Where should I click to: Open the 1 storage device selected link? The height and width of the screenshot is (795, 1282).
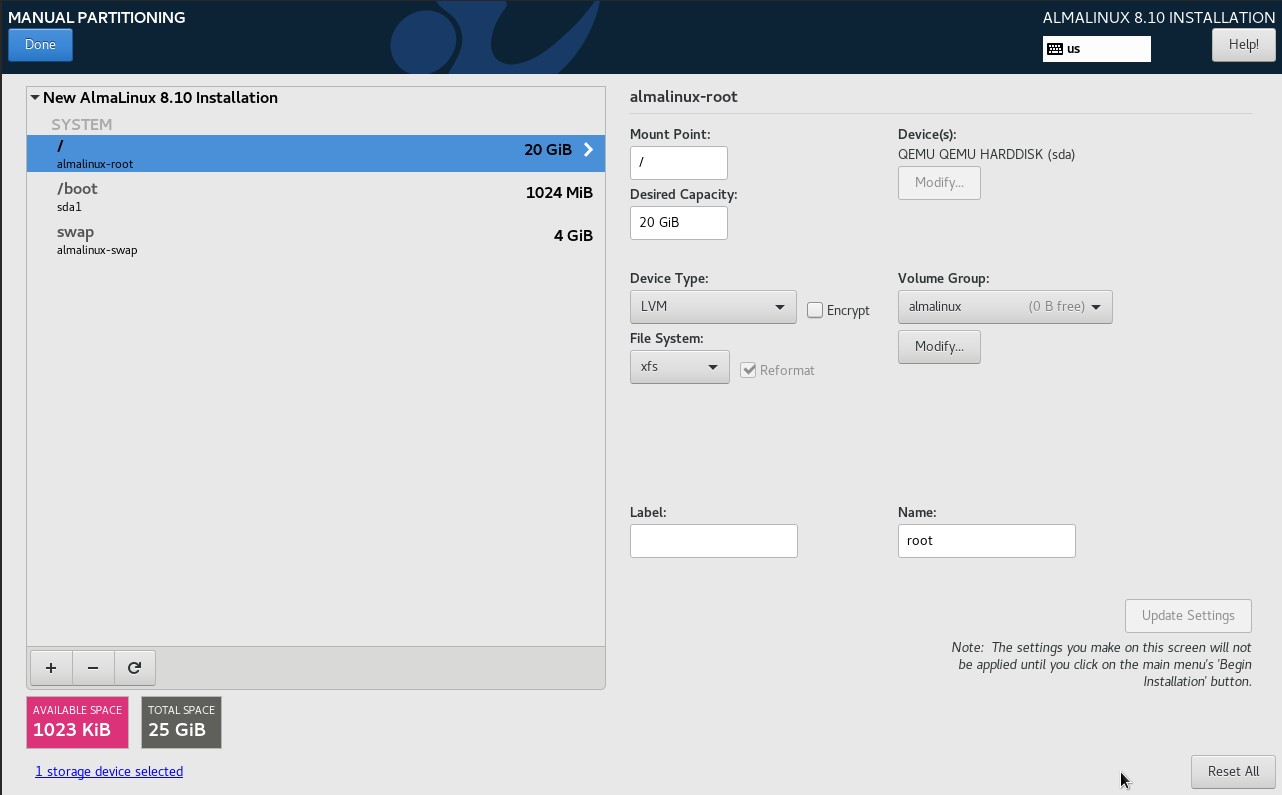point(109,772)
